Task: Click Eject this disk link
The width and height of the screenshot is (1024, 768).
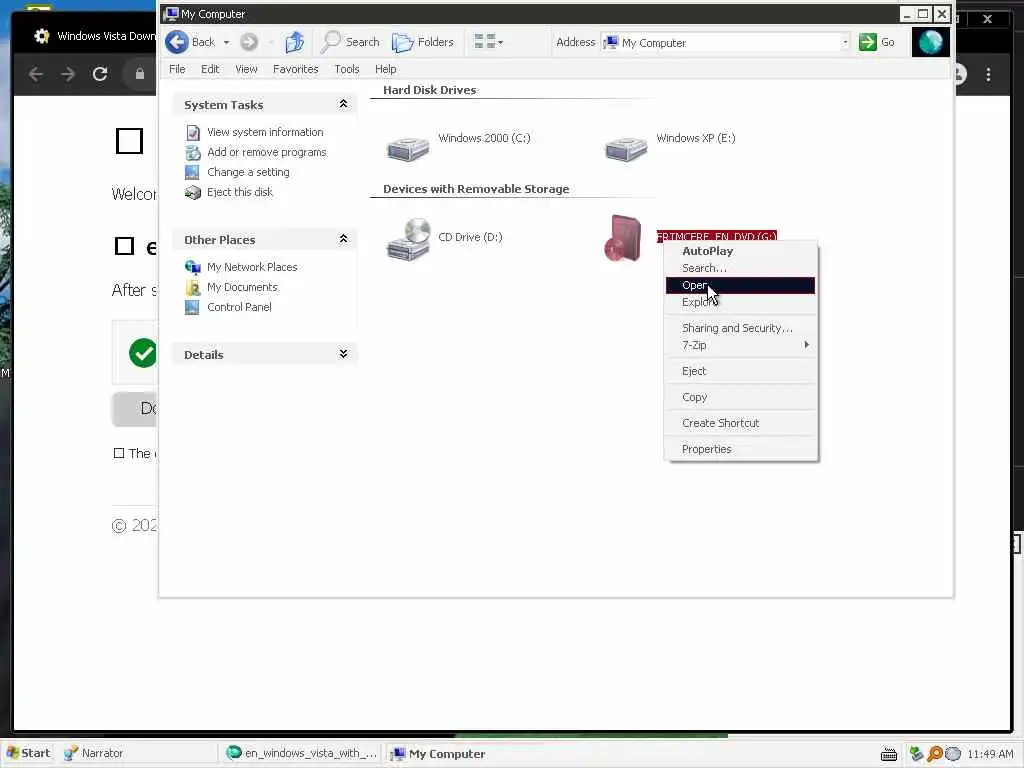Action: pyautogui.click(x=240, y=192)
